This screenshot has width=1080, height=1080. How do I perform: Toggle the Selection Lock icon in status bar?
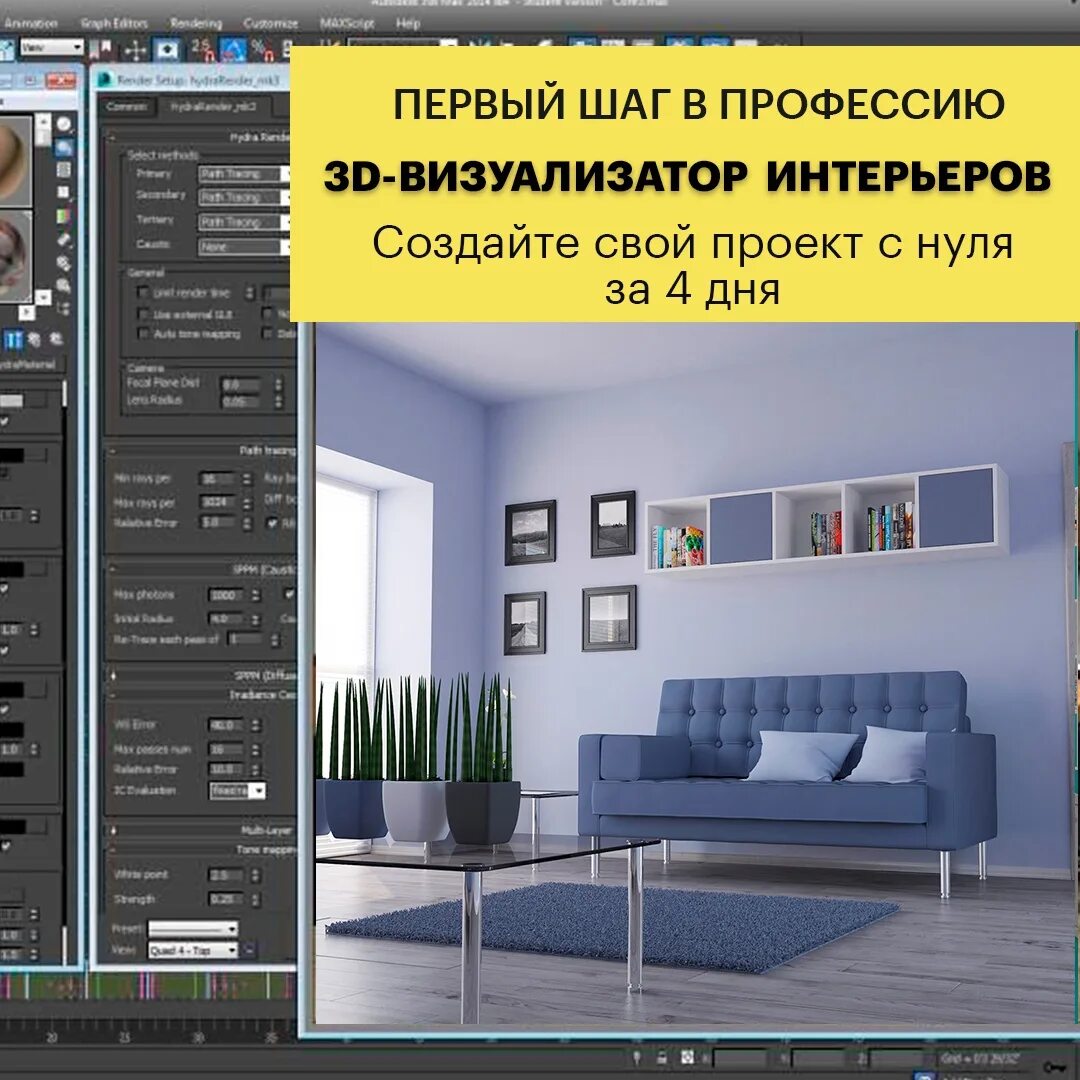coord(660,1057)
